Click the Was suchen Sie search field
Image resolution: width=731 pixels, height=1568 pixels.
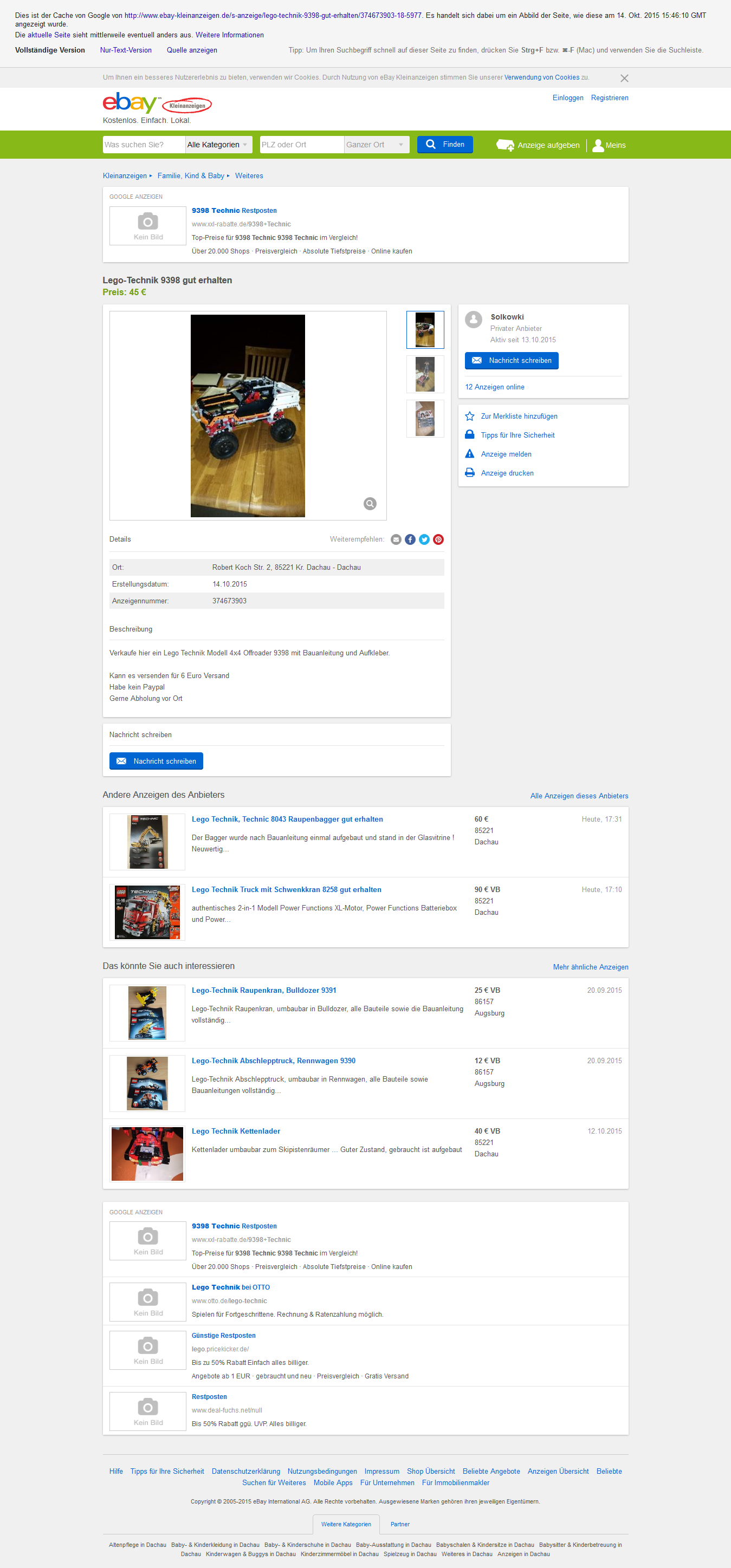[144, 144]
